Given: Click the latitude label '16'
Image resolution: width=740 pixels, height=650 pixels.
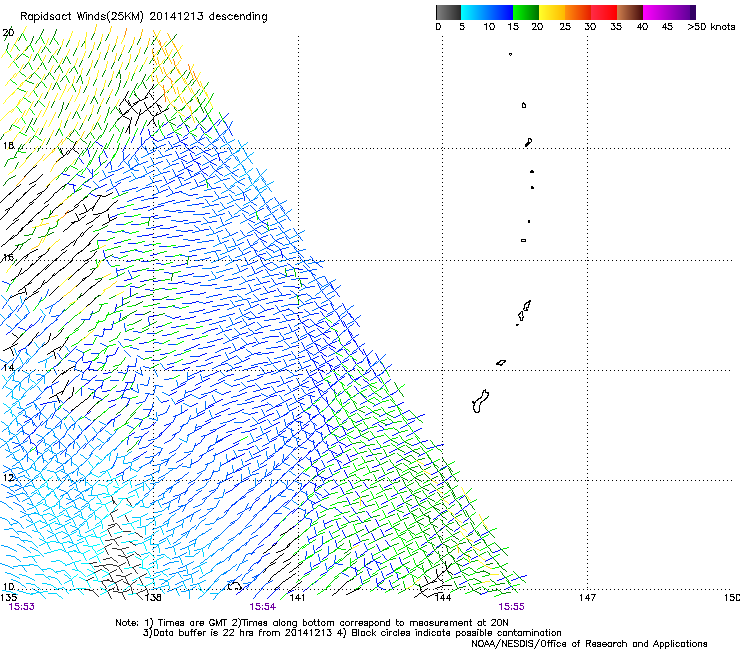Looking at the screenshot, I should pos(8,258).
